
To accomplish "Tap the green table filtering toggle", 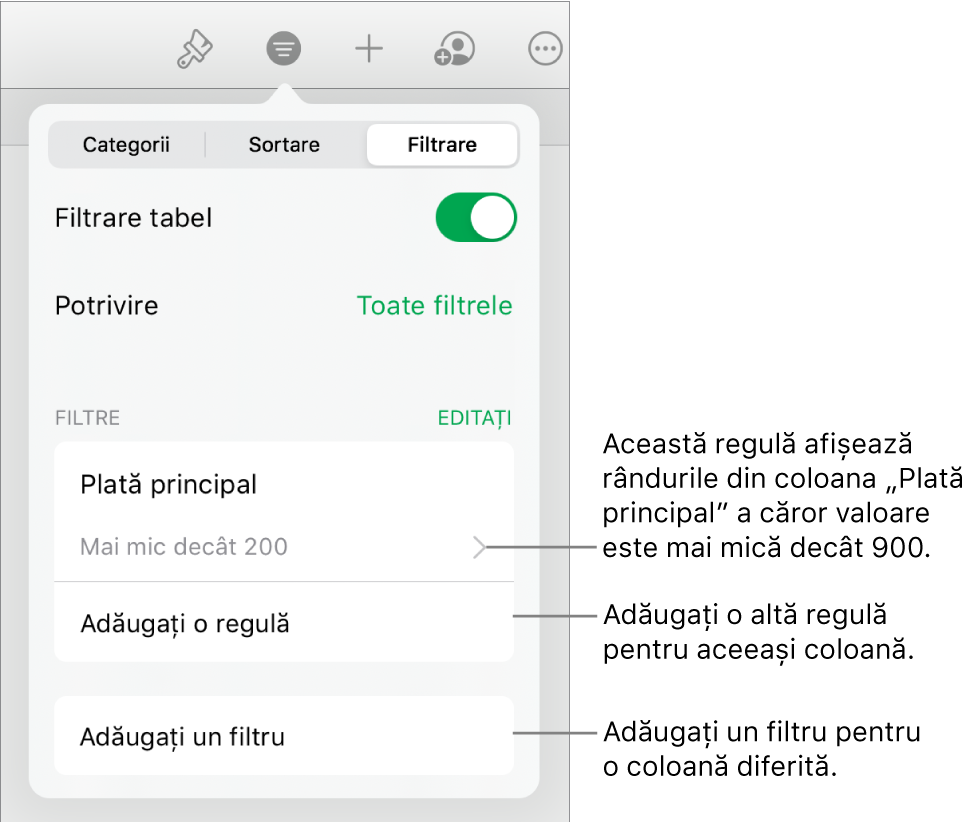I will pyautogui.click(x=475, y=217).
